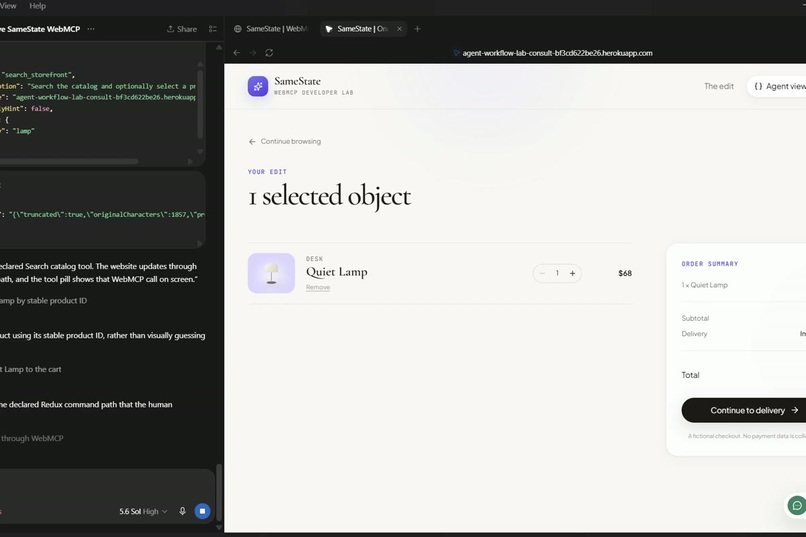Increase Quiet Lamp quantity with plus
The height and width of the screenshot is (537, 806).
click(x=572, y=273)
